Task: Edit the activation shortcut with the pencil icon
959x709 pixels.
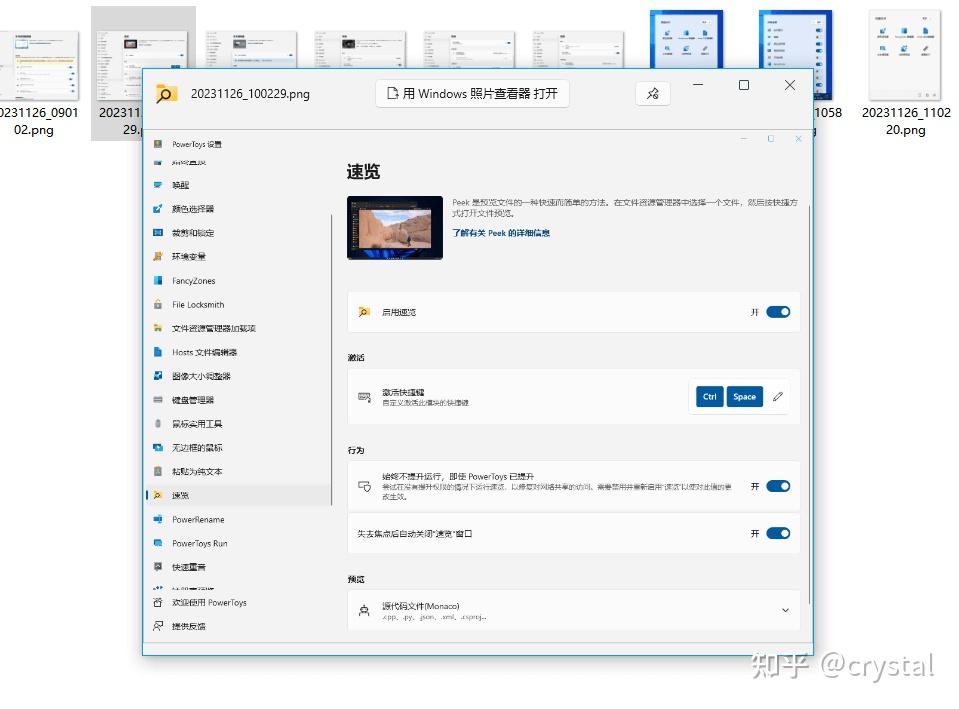Action: click(x=778, y=396)
